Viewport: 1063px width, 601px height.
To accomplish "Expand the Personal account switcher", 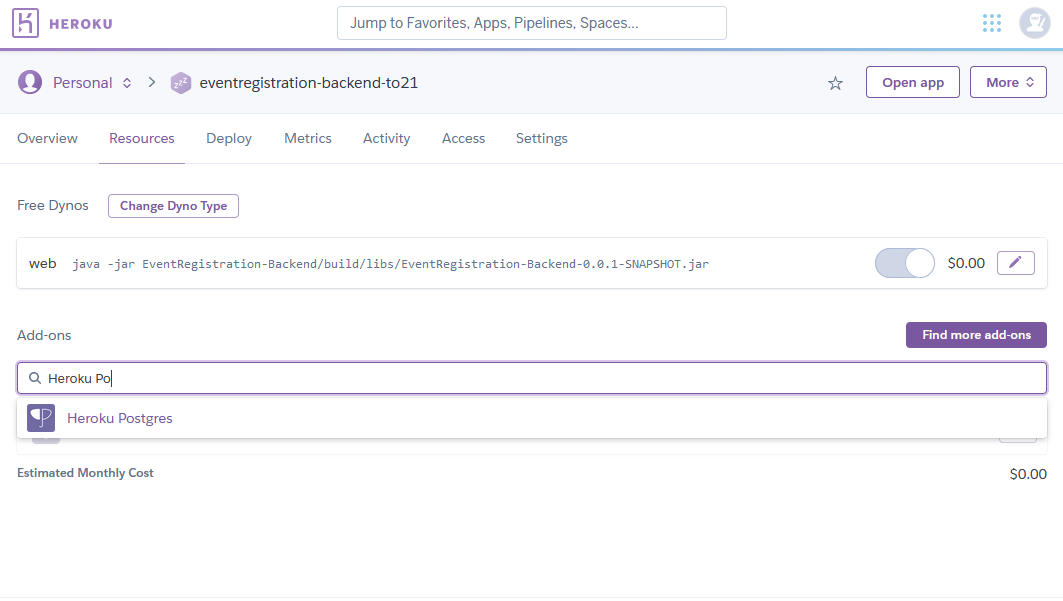I will (127, 83).
